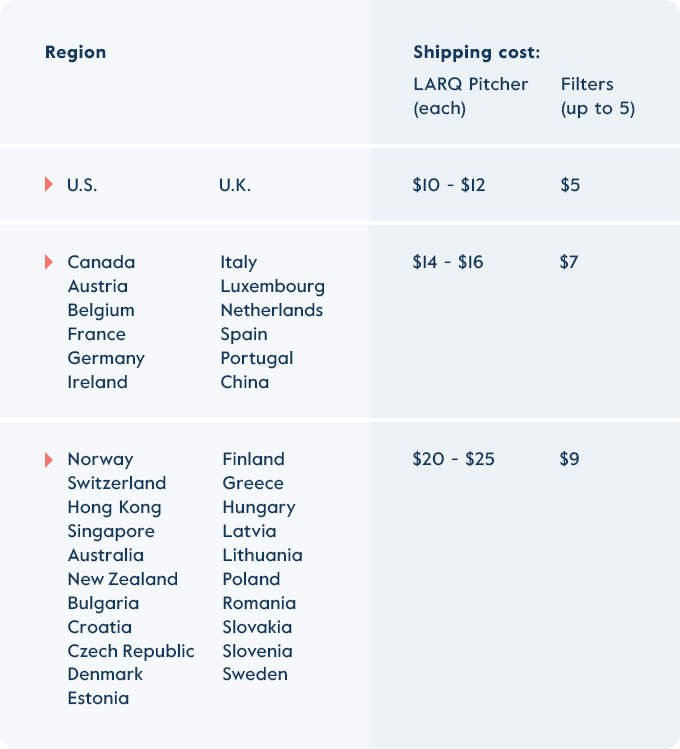This screenshot has width=680, height=749.
Task: Select Sweden in the region list
Action: click(255, 674)
